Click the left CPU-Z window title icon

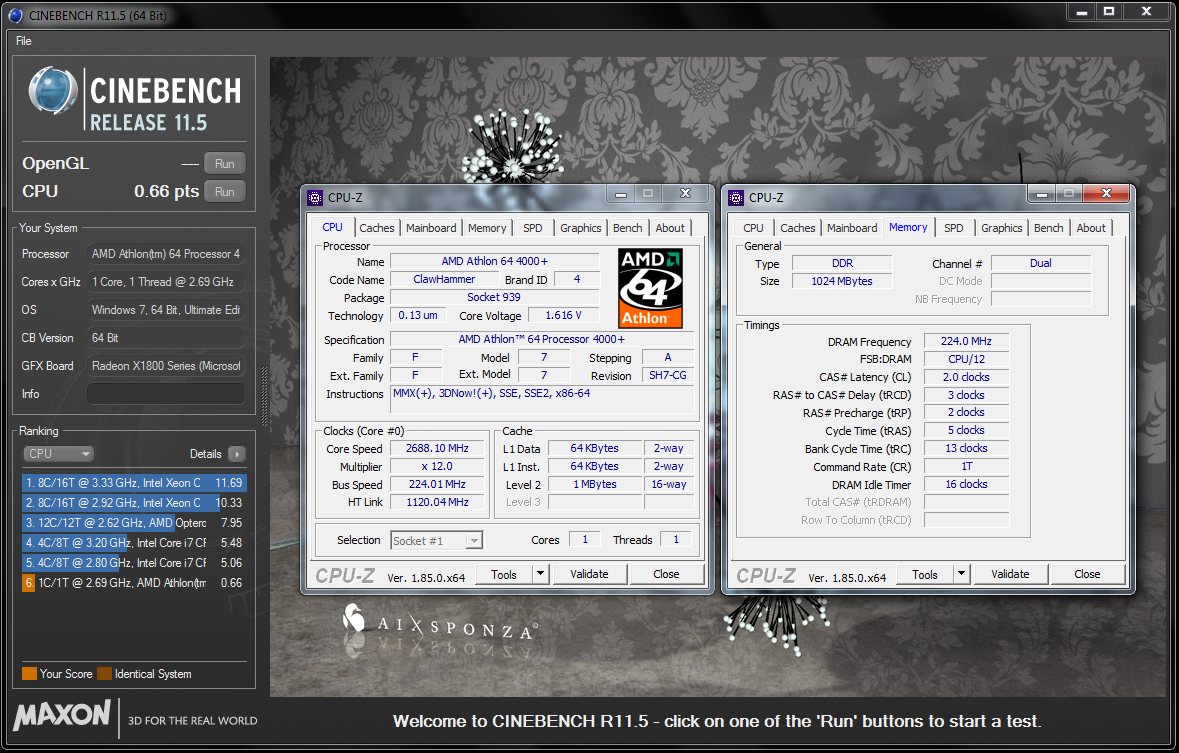315,198
